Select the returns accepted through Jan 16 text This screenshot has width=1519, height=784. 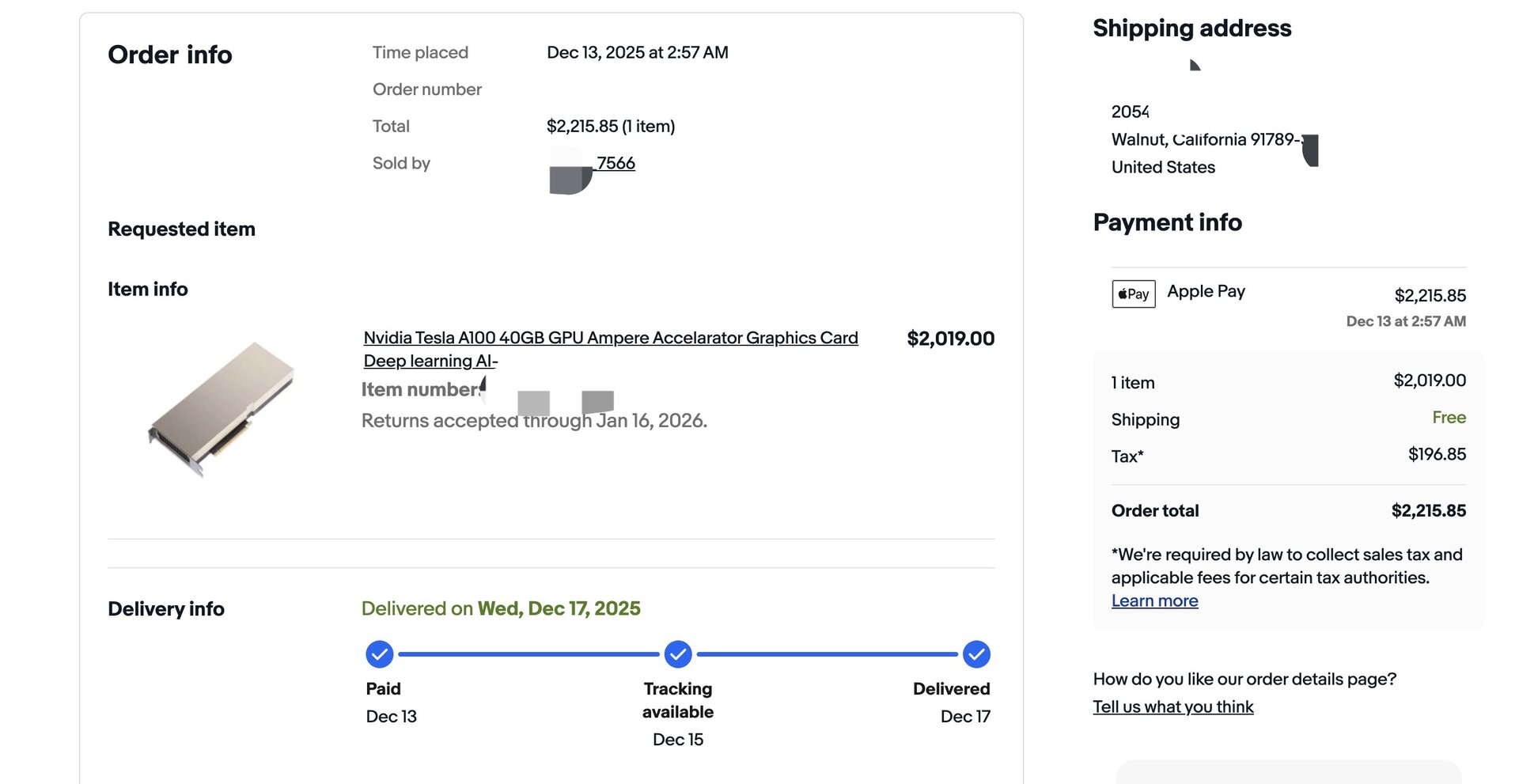point(534,420)
